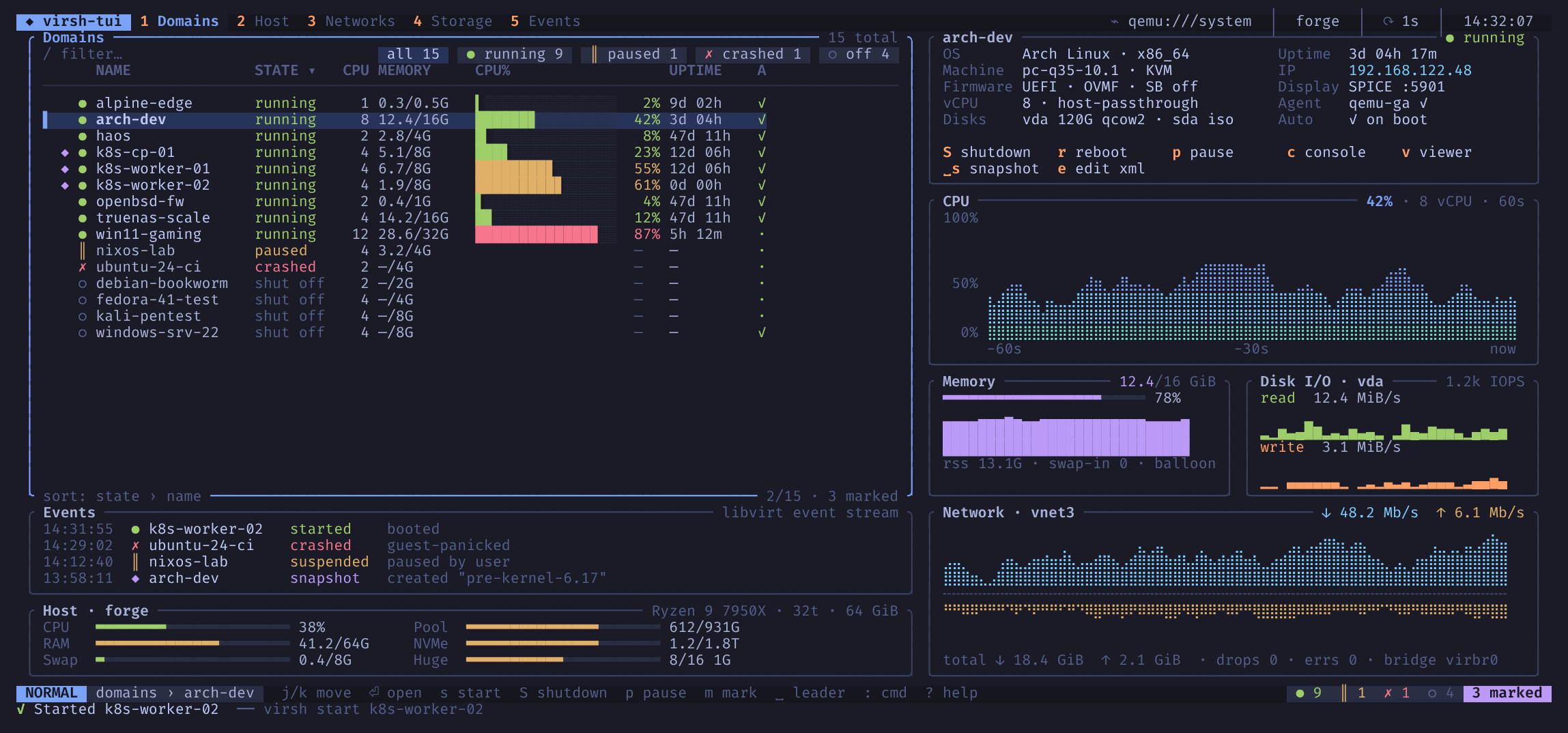Select the 'all 15' filter chip

413,54
